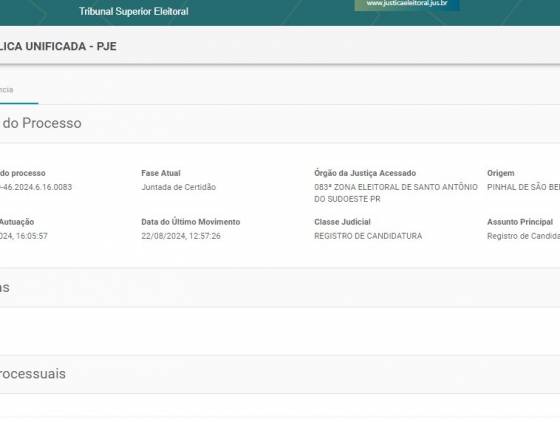
Task: Click the Classe Judicial field label
Action: 342,222
